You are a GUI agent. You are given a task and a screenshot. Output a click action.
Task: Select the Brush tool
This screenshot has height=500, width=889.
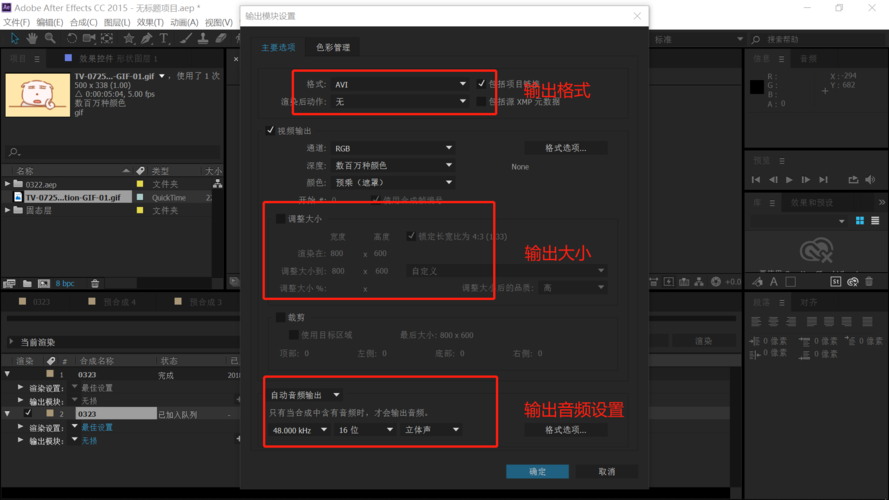click(186, 39)
